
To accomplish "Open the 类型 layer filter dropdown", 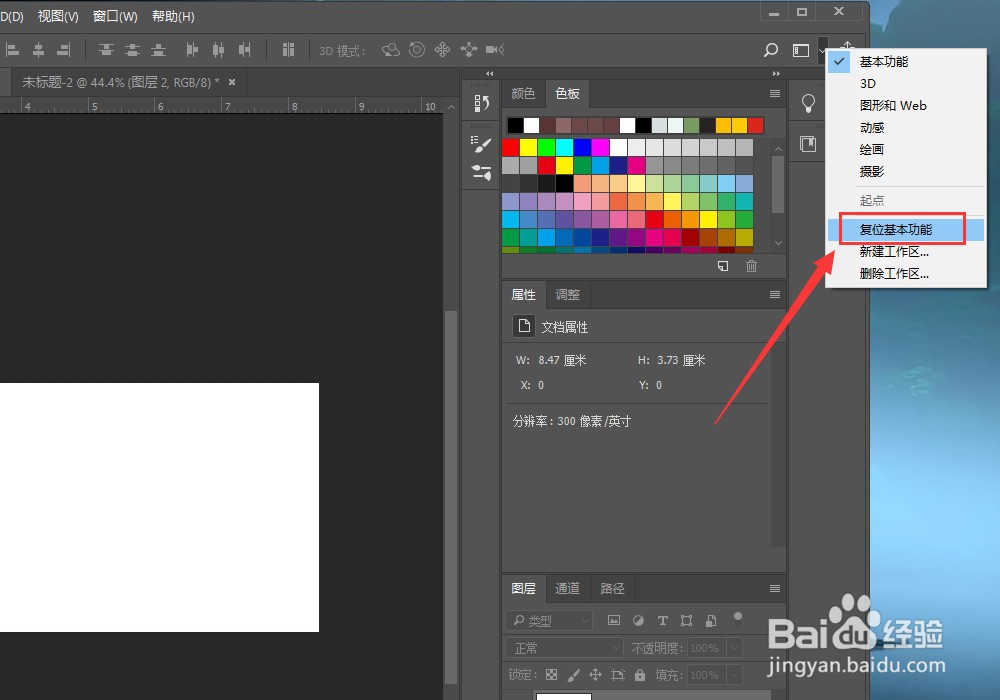I will [549, 620].
